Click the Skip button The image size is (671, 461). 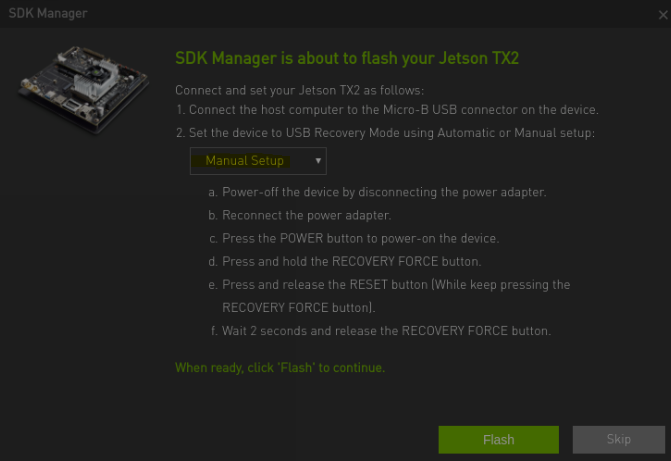tap(619, 440)
